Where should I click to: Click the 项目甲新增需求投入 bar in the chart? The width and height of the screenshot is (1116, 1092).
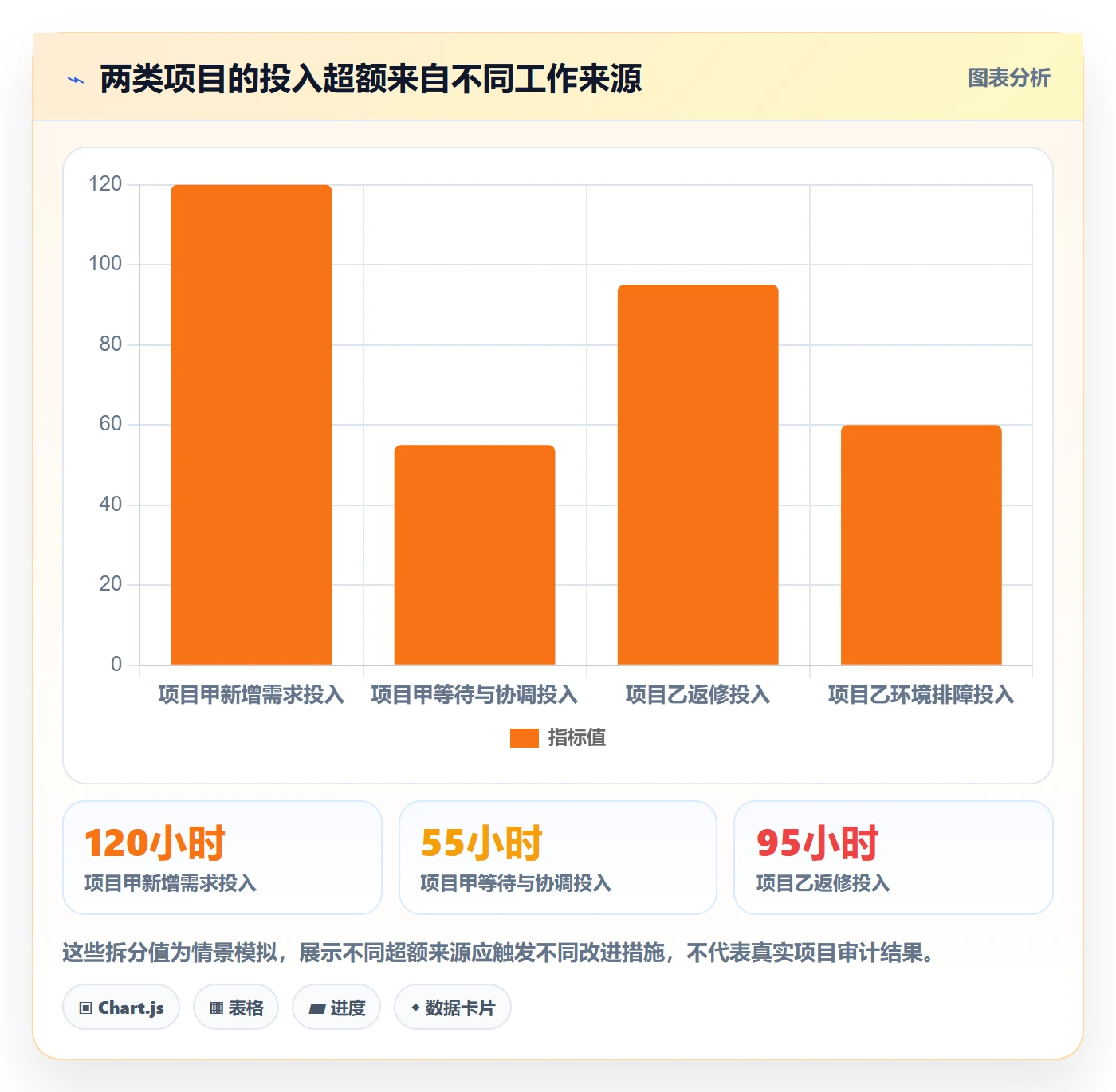(x=251, y=425)
